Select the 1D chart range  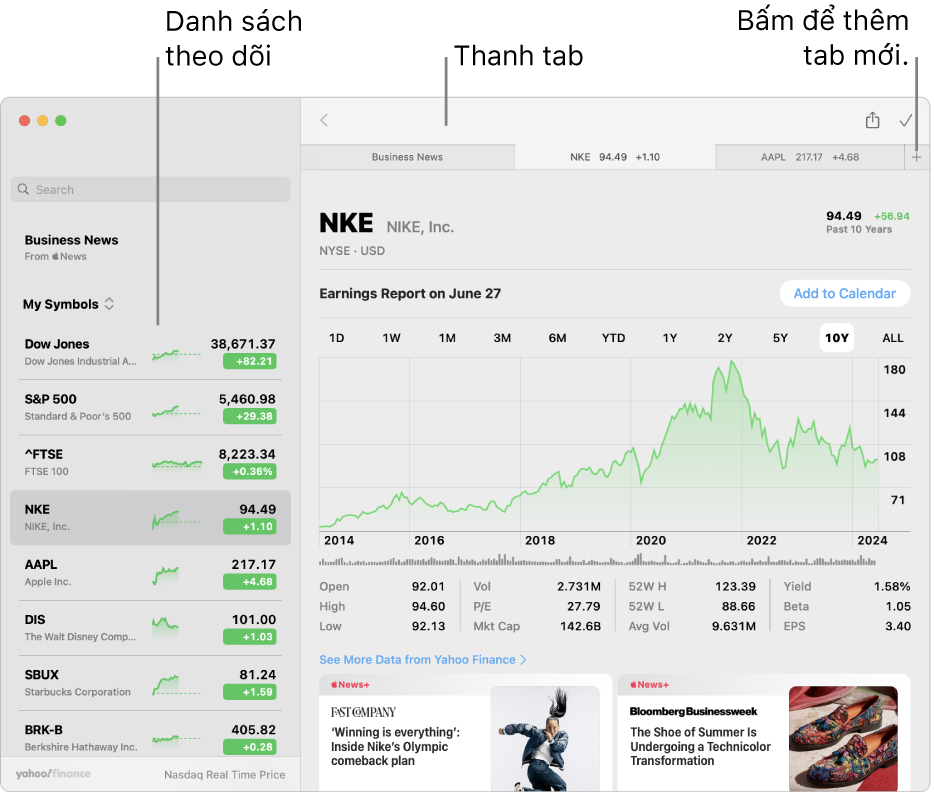coord(337,338)
